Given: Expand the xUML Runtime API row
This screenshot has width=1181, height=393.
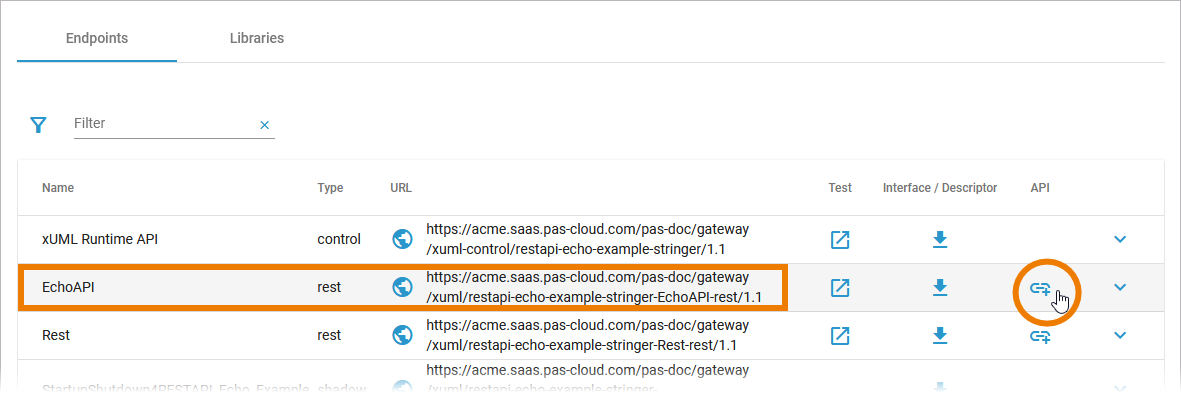Looking at the screenshot, I should 1120,239.
